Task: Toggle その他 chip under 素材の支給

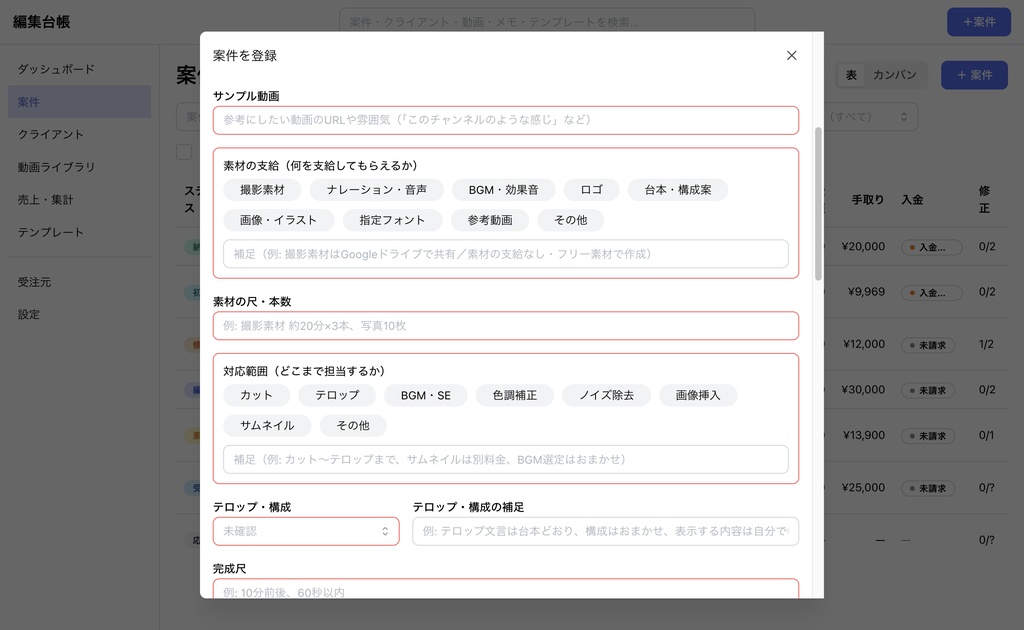Action: 571,220
